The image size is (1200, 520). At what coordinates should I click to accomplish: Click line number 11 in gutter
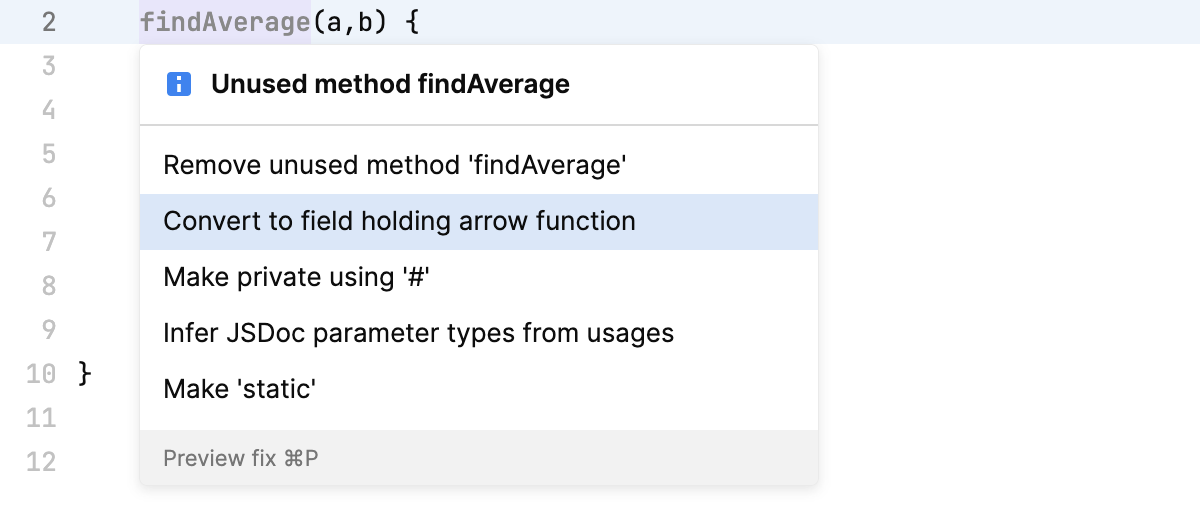click(40, 417)
